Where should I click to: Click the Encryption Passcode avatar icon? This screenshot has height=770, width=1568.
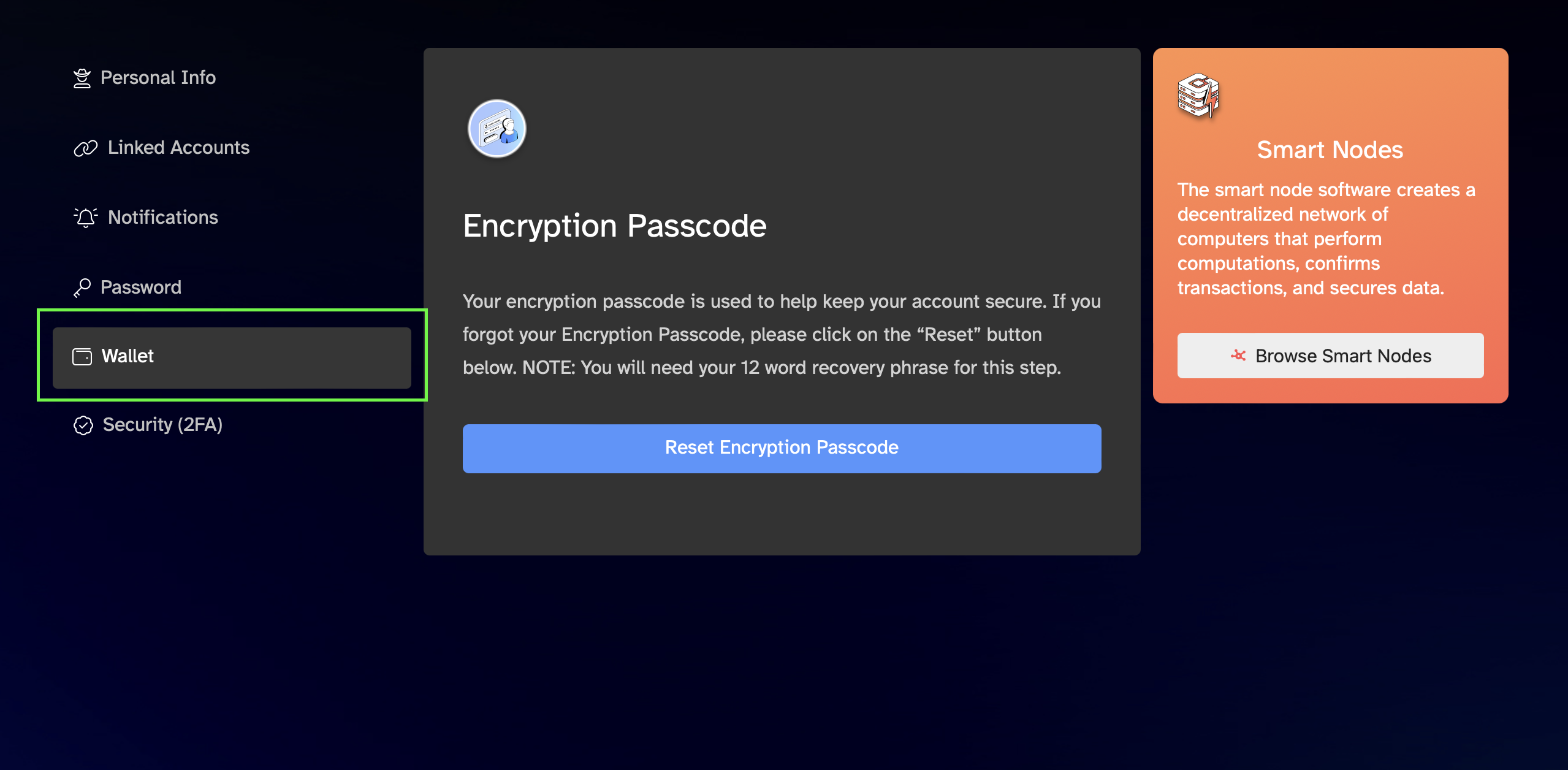coord(497,129)
